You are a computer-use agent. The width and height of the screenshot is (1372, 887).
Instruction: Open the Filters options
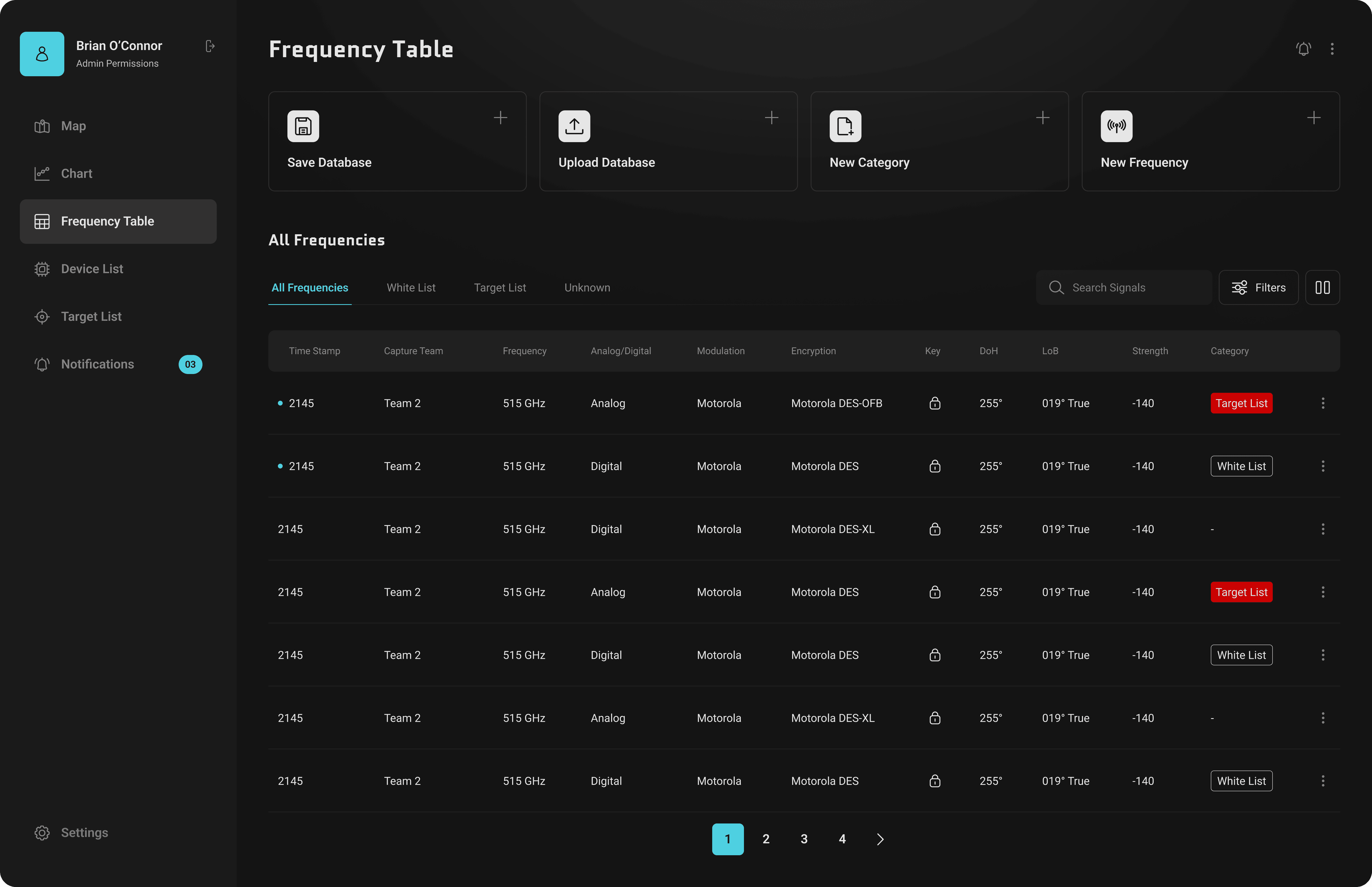pyautogui.click(x=1258, y=287)
